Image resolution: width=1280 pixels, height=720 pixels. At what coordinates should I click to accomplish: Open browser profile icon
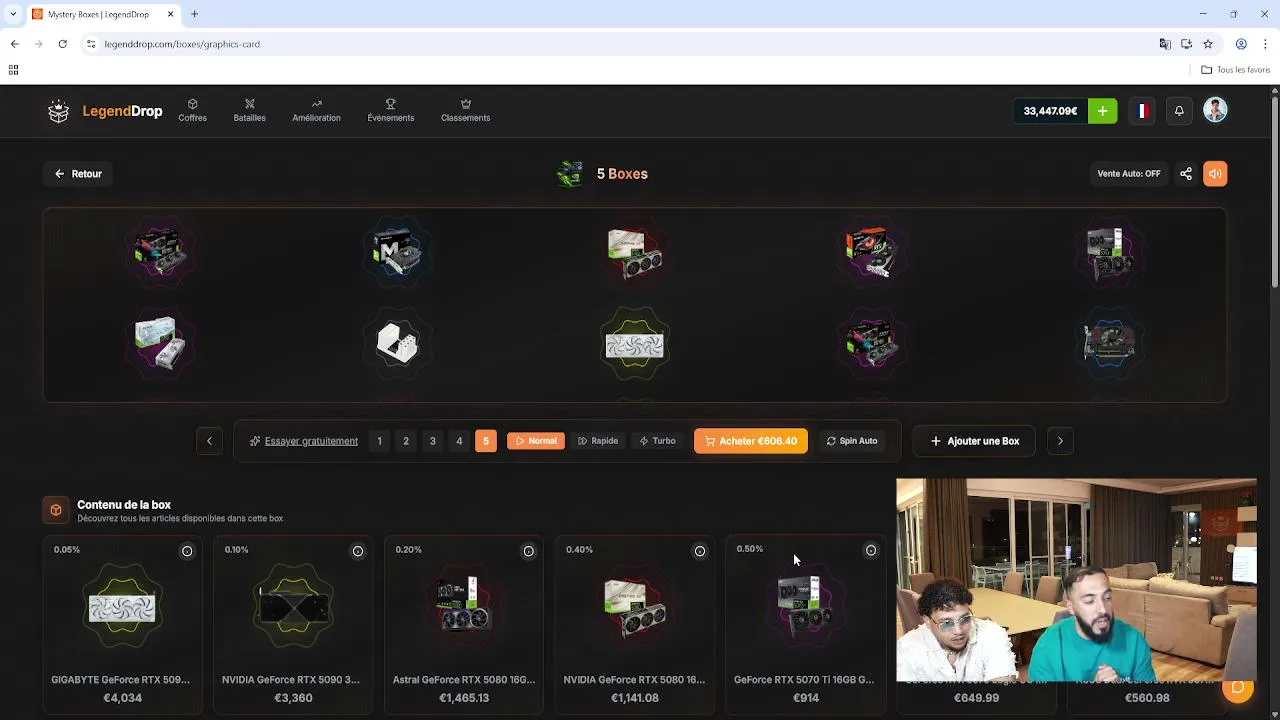tap(1241, 44)
